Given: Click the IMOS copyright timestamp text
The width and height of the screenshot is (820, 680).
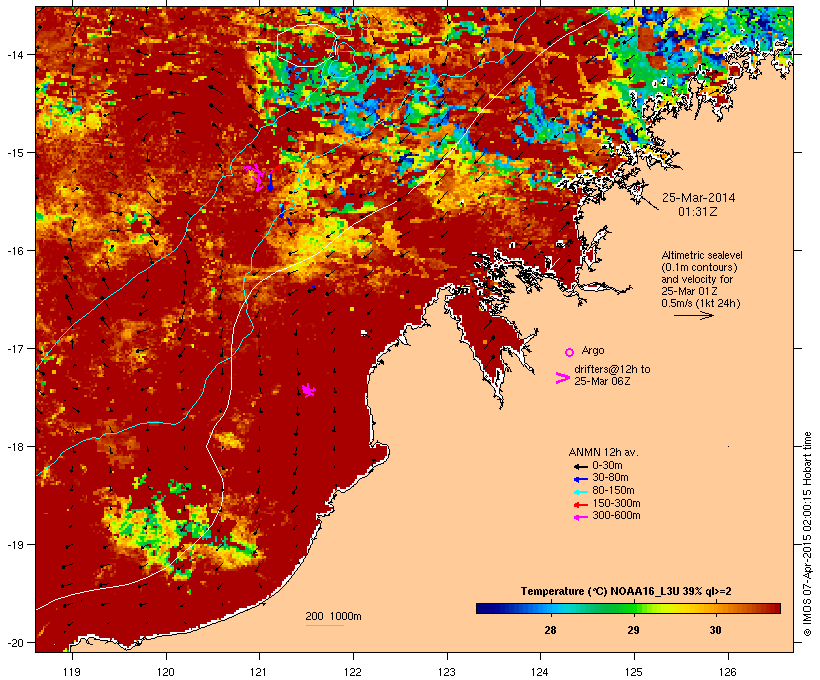Looking at the screenshot, I should tap(807, 534).
